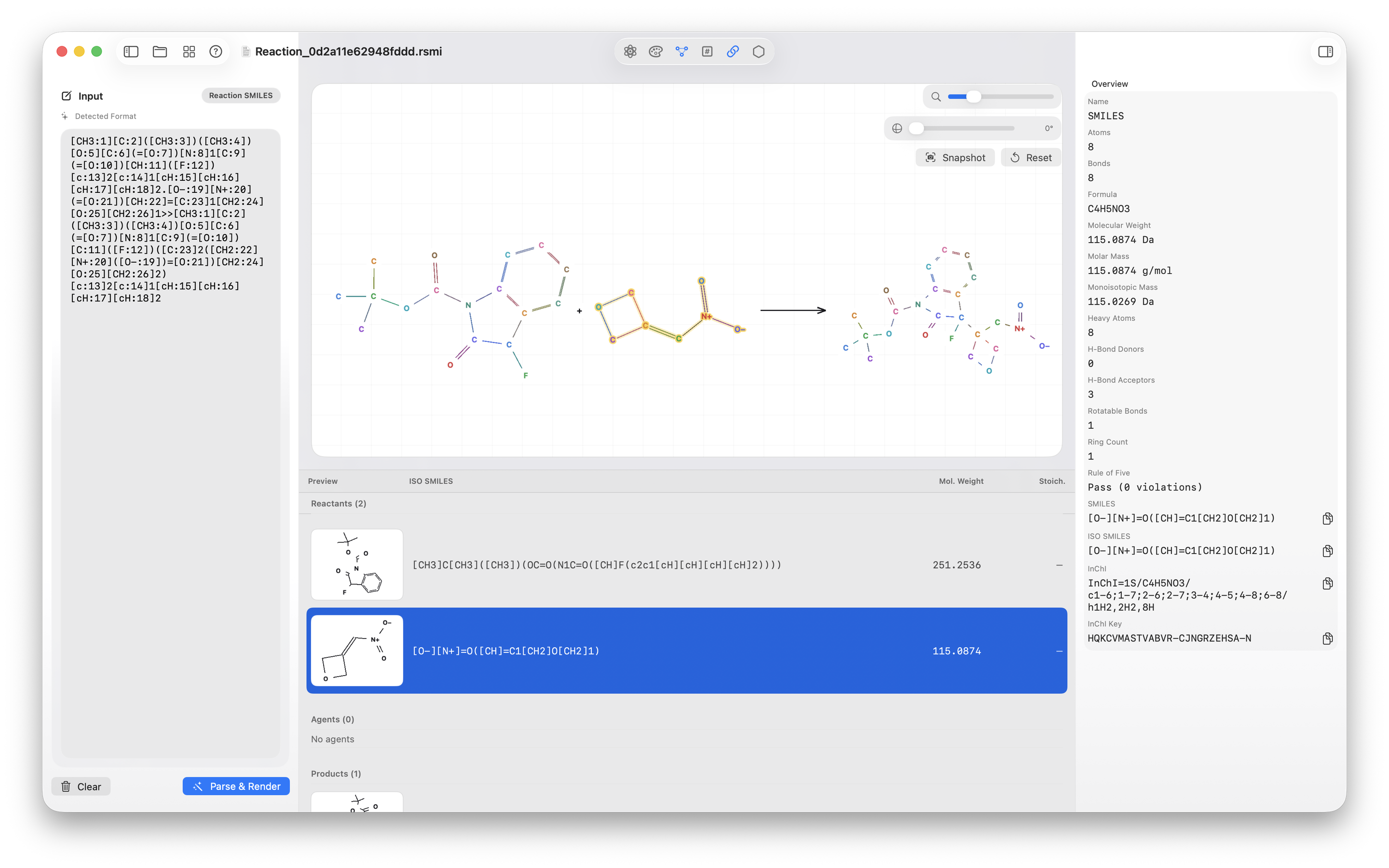Click the Parse & Render button

236,787
